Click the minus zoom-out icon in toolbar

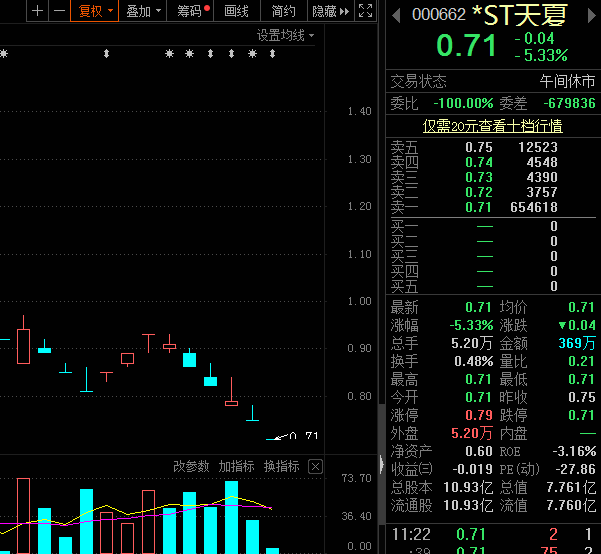60,11
